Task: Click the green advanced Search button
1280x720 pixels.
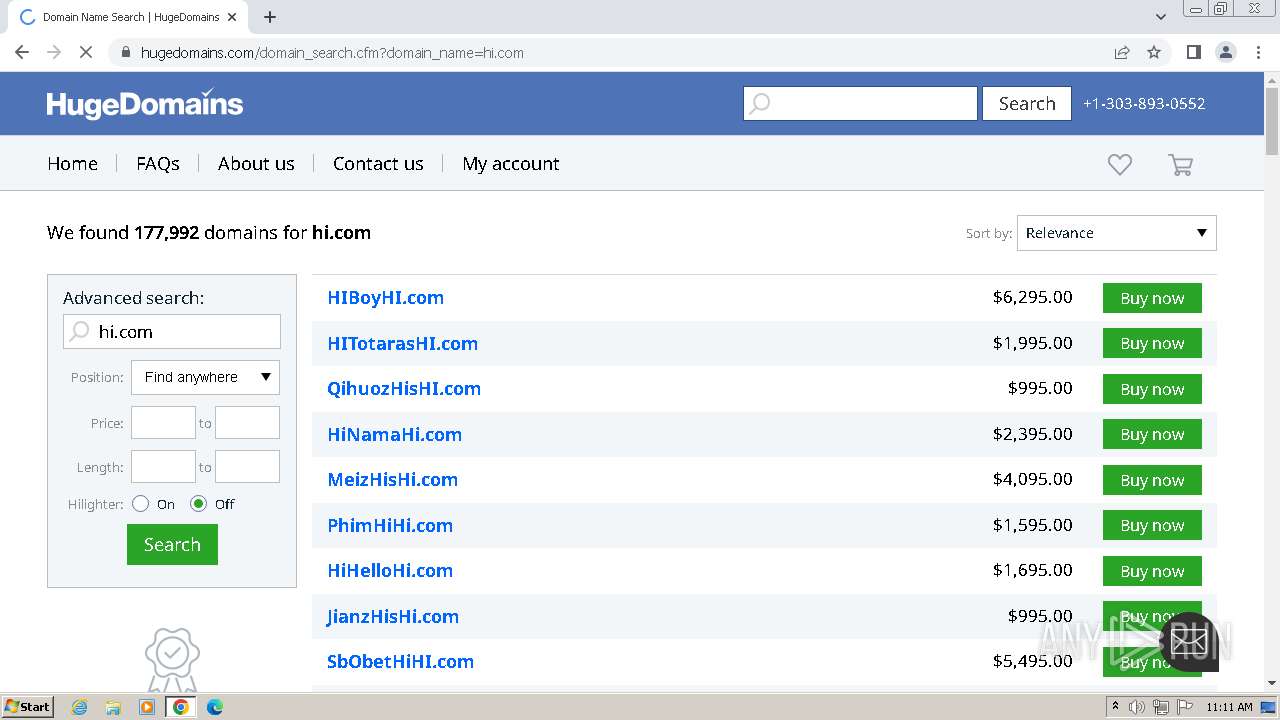Action: [172, 545]
